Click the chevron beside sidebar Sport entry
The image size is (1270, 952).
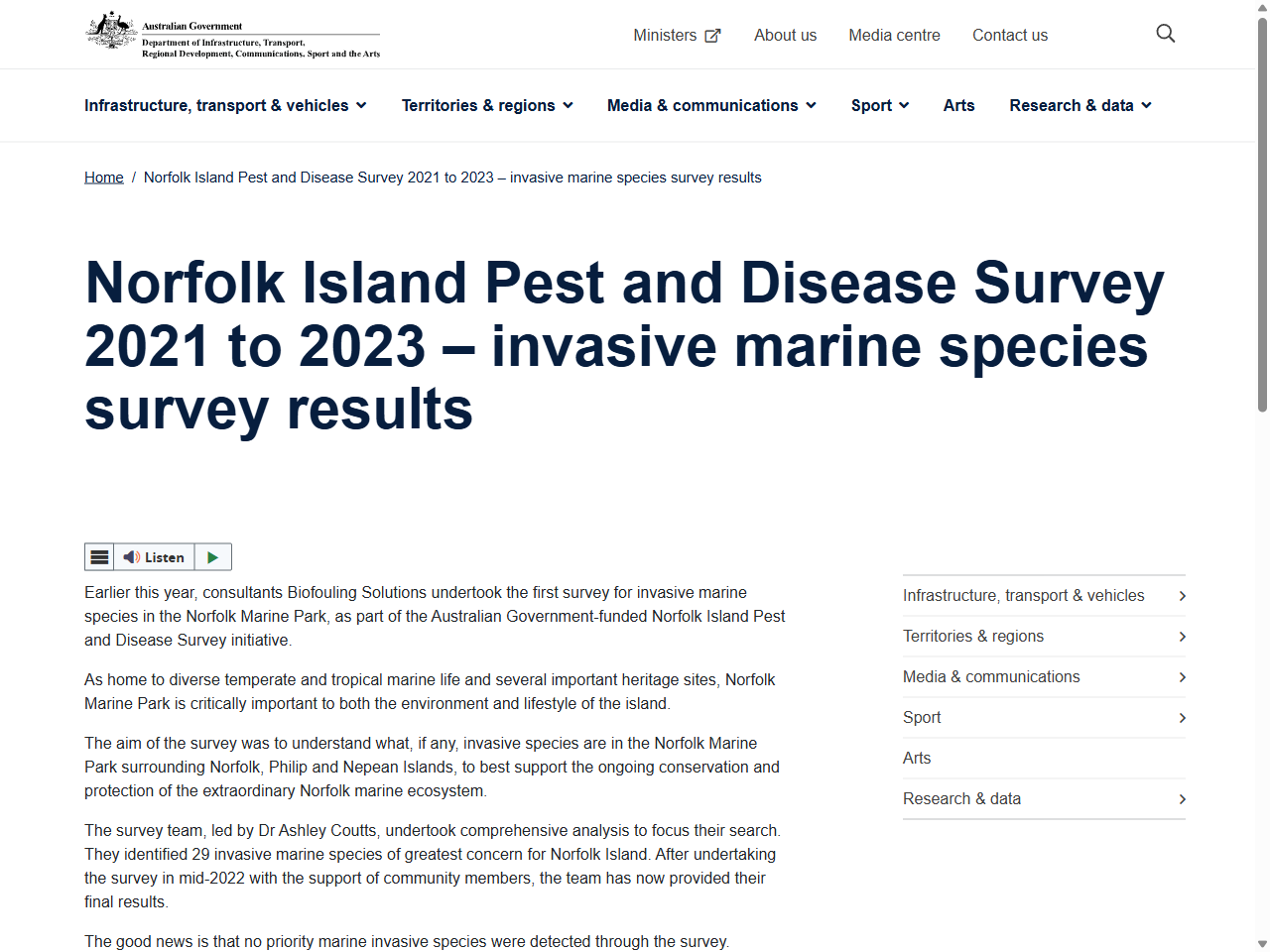1182,717
